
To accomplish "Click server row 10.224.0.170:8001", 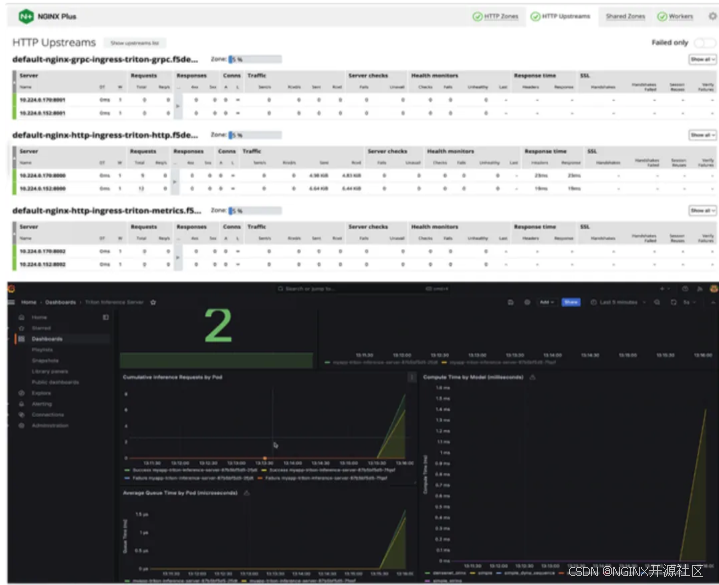I will [364, 99].
